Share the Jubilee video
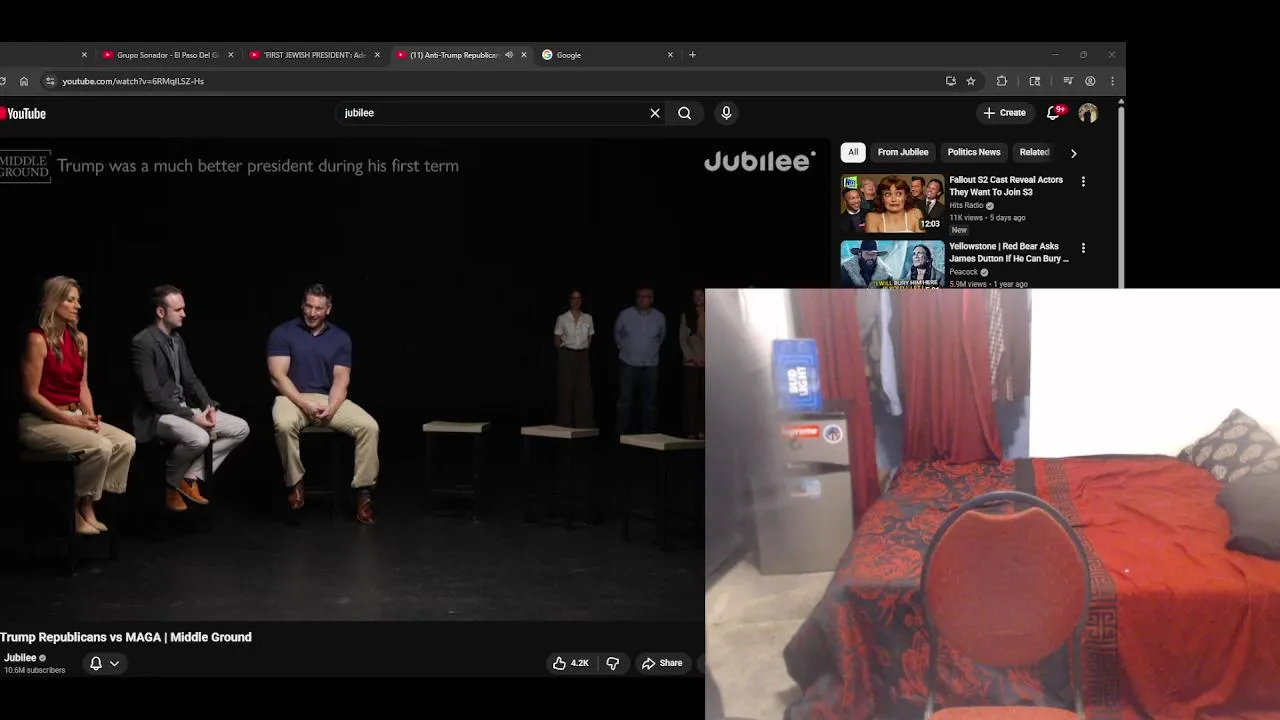Image resolution: width=1280 pixels, height=720 pixels. 662,663
